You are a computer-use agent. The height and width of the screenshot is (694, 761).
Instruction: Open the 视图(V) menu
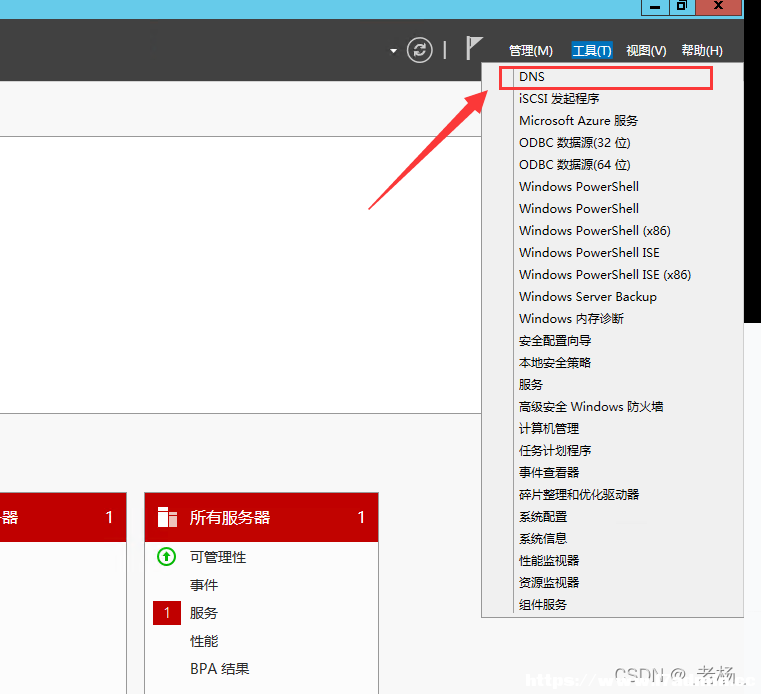click(x=646, y=50)
